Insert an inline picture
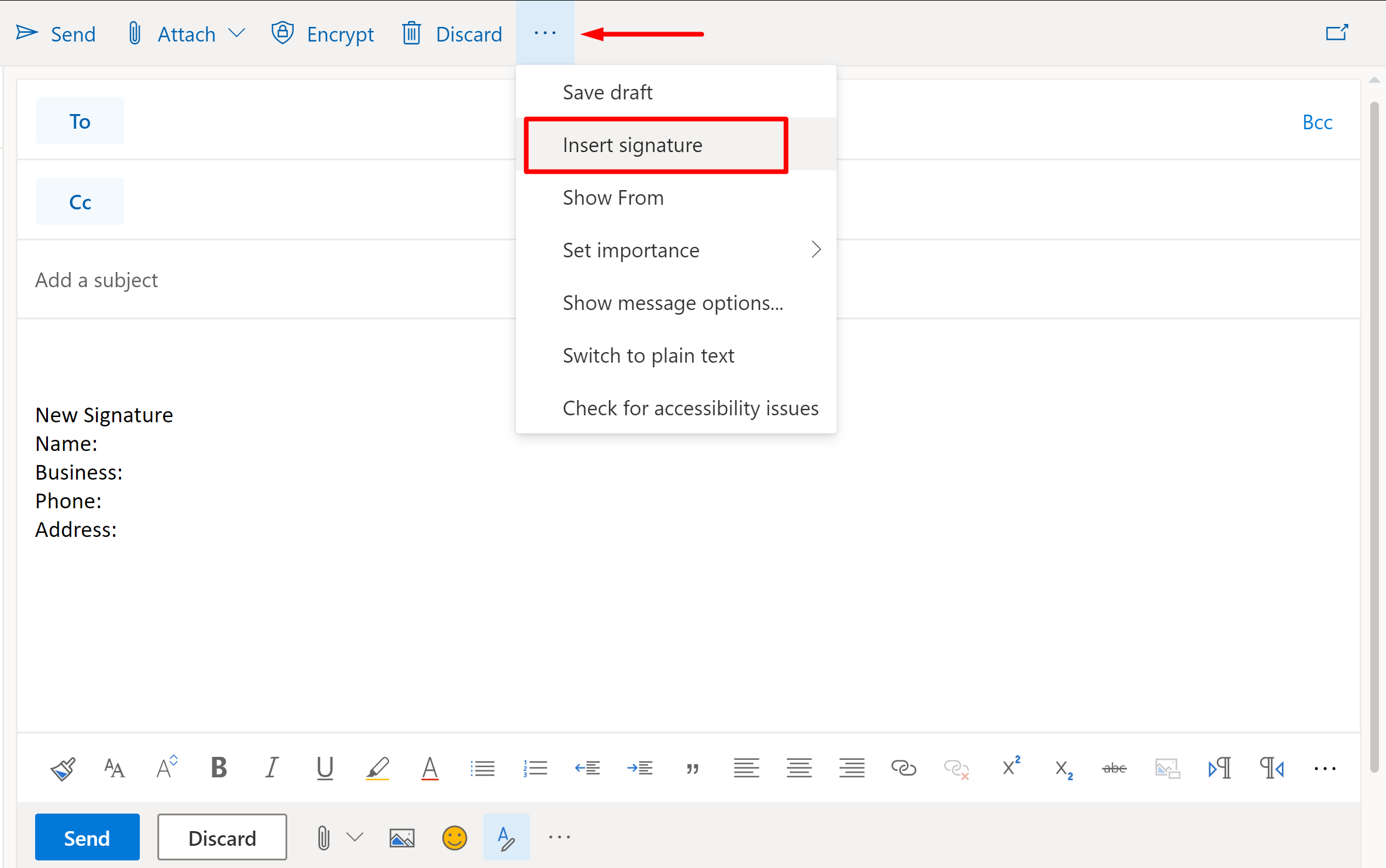 coord(1167,768)
